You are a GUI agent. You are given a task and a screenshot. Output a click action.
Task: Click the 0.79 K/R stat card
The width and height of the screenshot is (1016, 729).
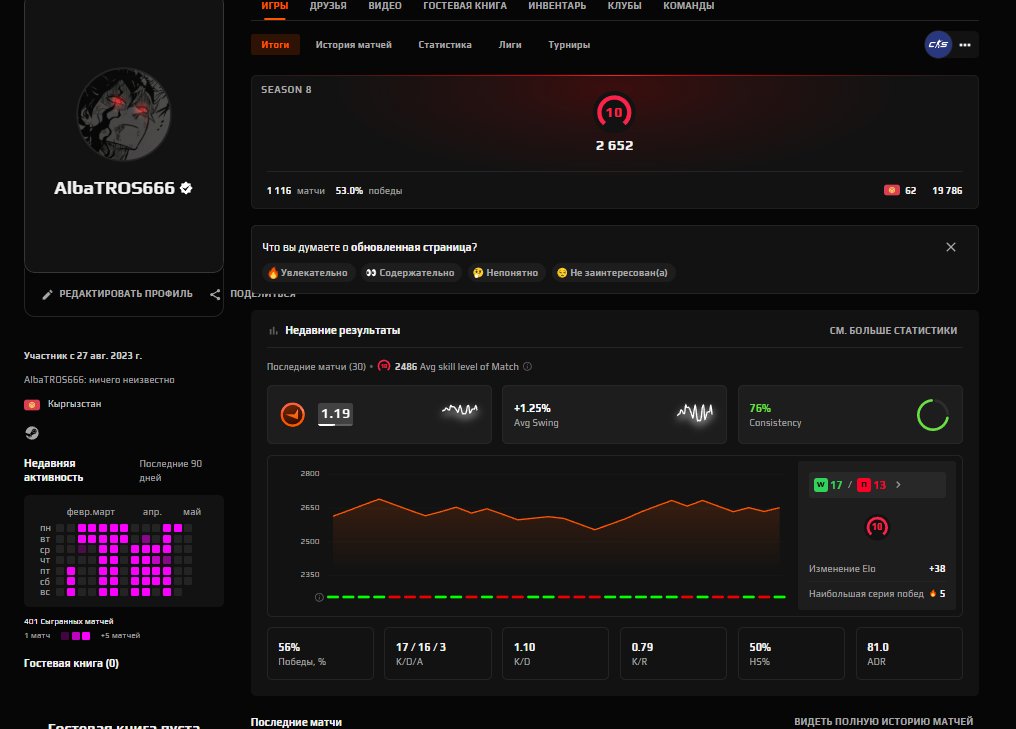click(x=673, y=653)
